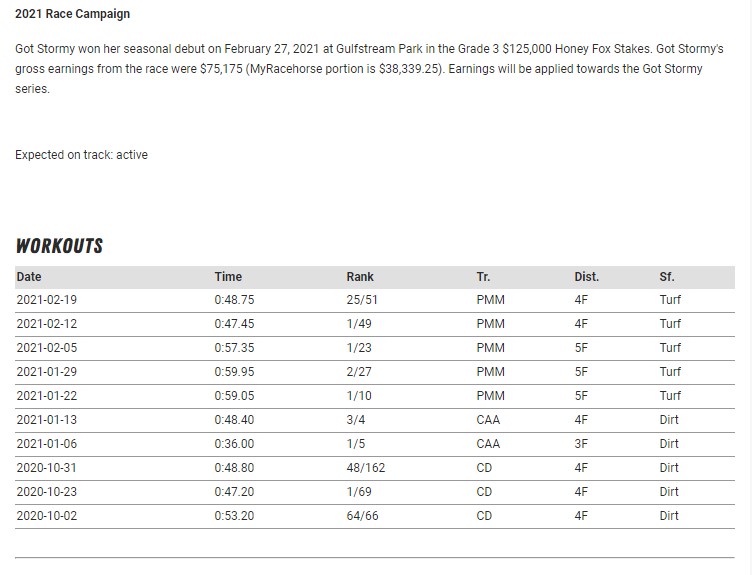Click the Time column header

228,277
